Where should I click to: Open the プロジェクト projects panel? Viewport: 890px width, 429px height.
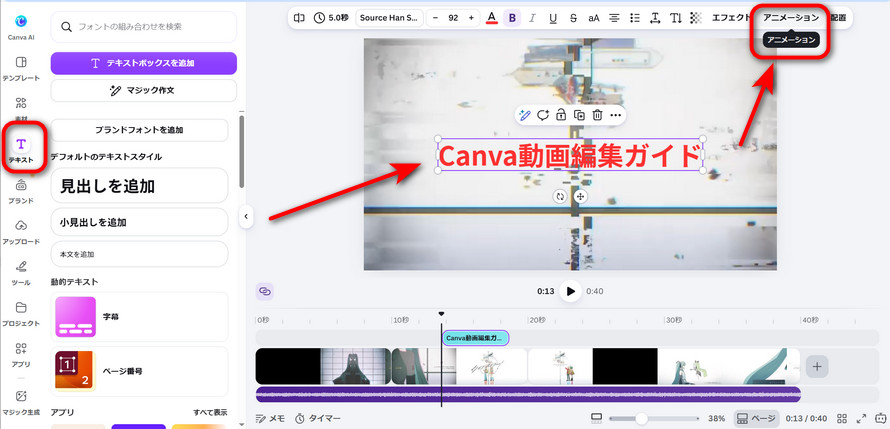click(x=21, y=313)
